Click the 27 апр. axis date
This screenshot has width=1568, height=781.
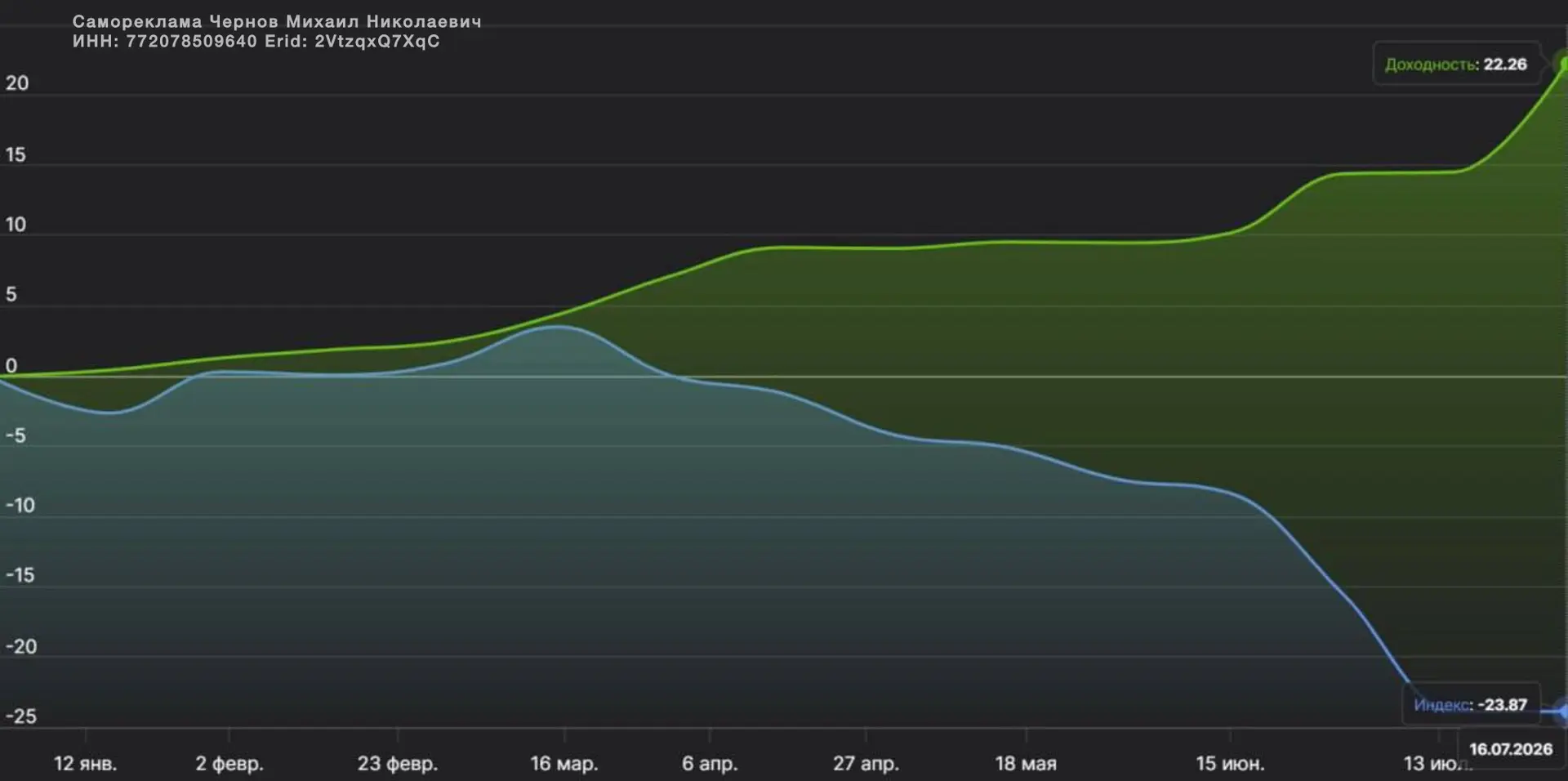pos(866,764)
